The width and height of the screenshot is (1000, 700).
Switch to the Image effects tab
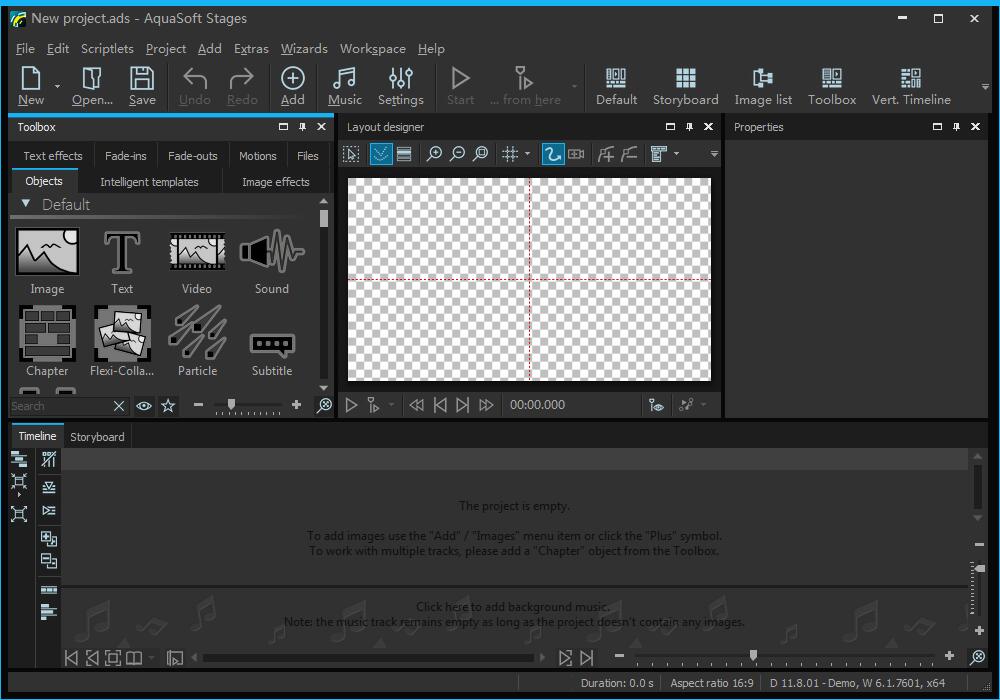275,182
